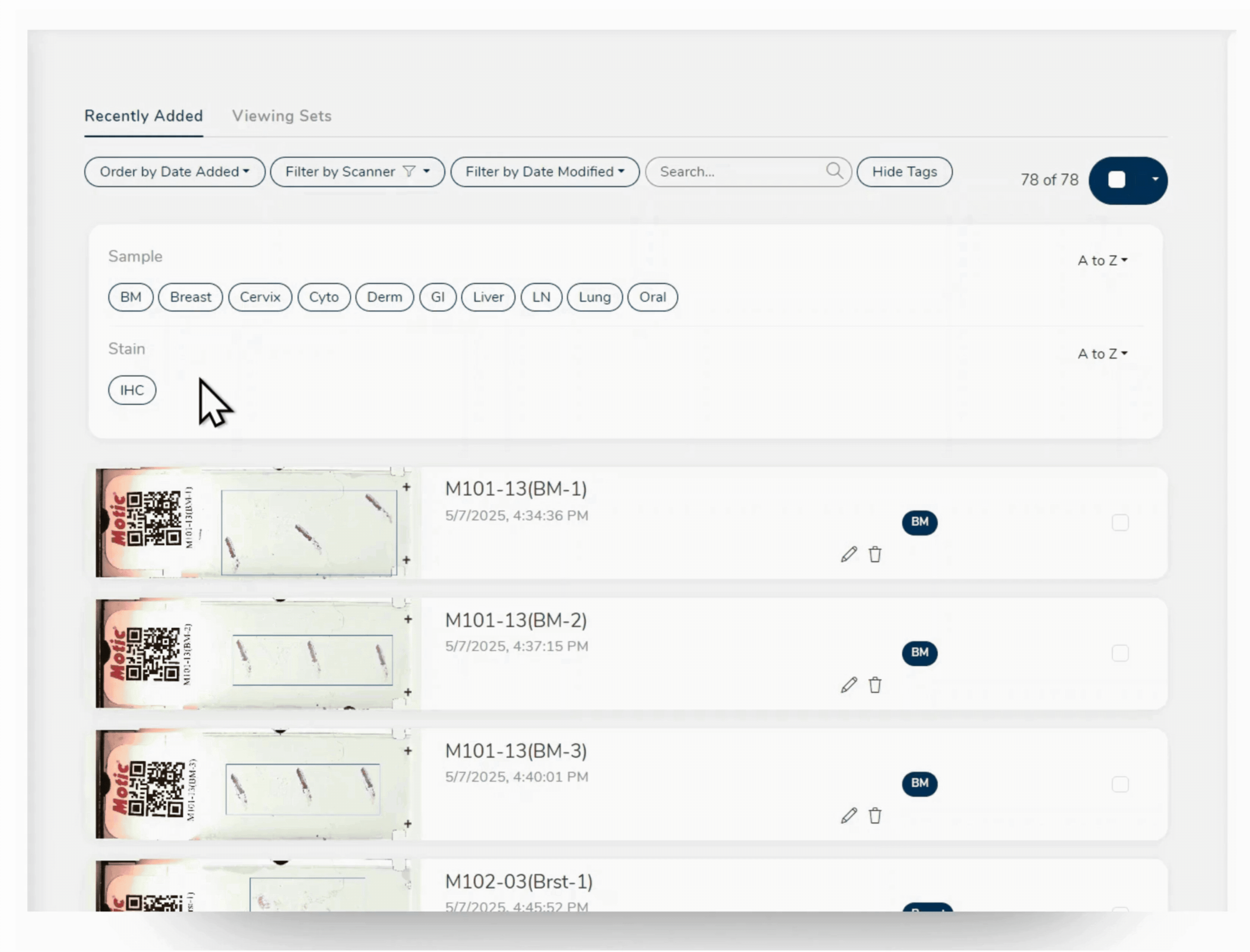Toggle the Breast sample tag filter
The image size is (1250, 952).
coord(190,297)
